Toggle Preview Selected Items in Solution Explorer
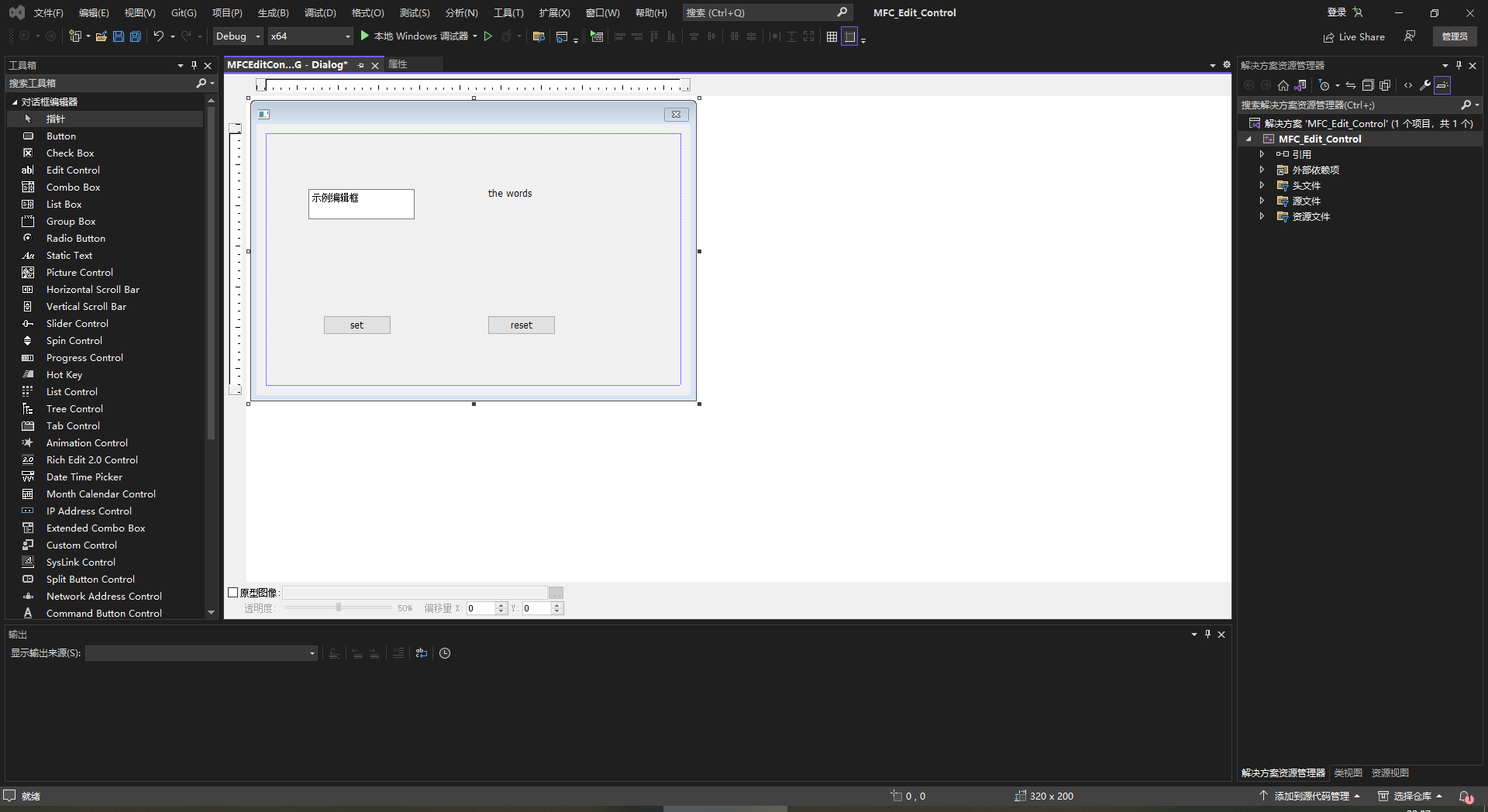The image size is (1488, 812). [1442, 85]
